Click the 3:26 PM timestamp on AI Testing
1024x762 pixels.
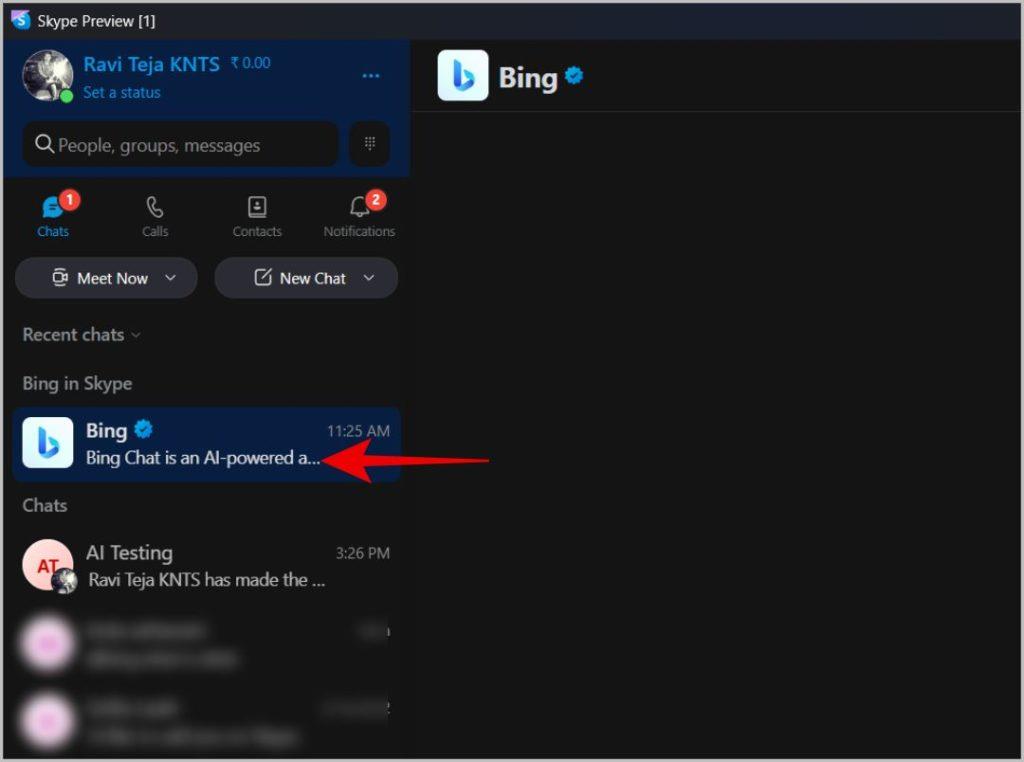362,553
